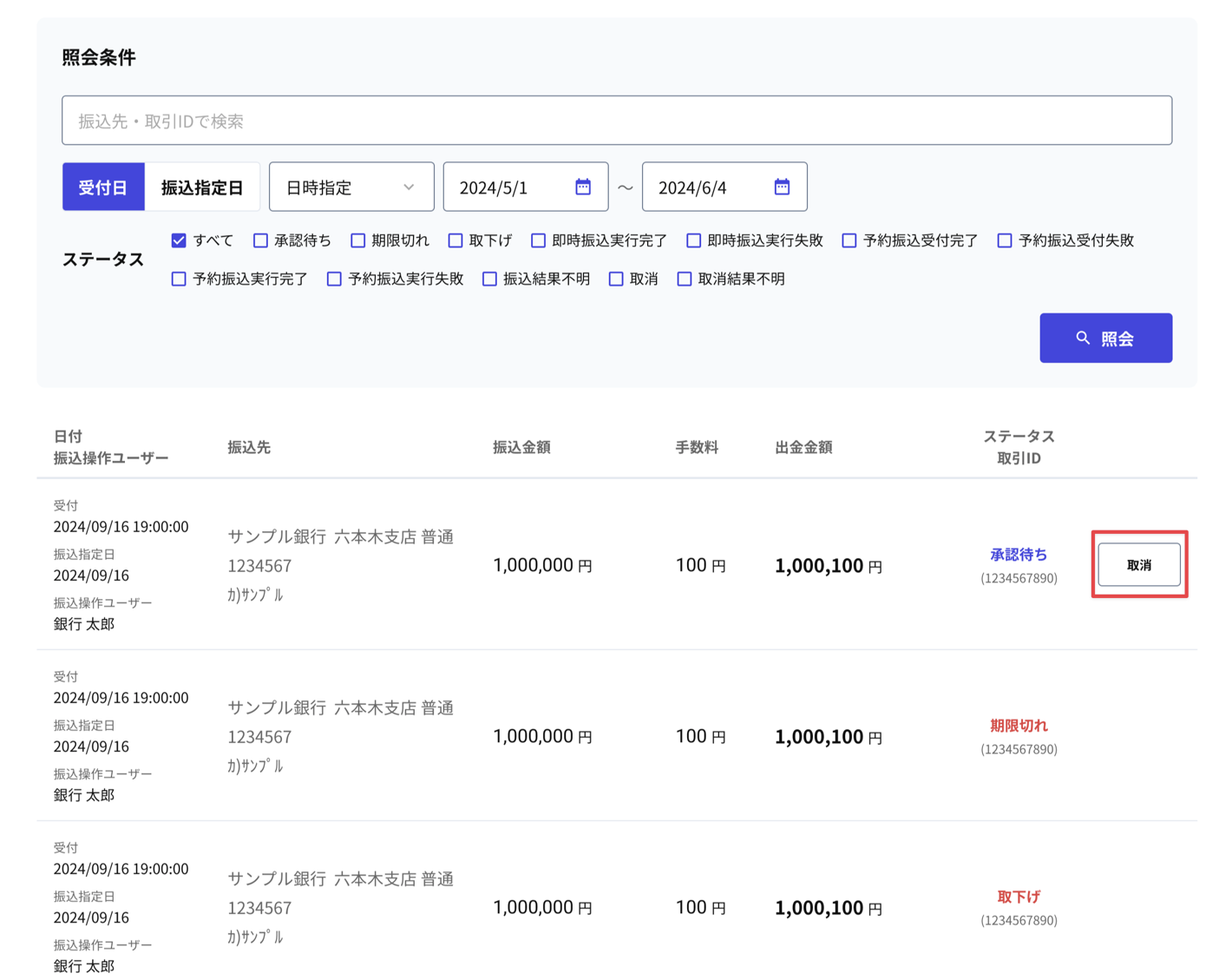Click the 振込金額 column header
The height and width of the screenshot is (980, 1232).
point(521,447)
